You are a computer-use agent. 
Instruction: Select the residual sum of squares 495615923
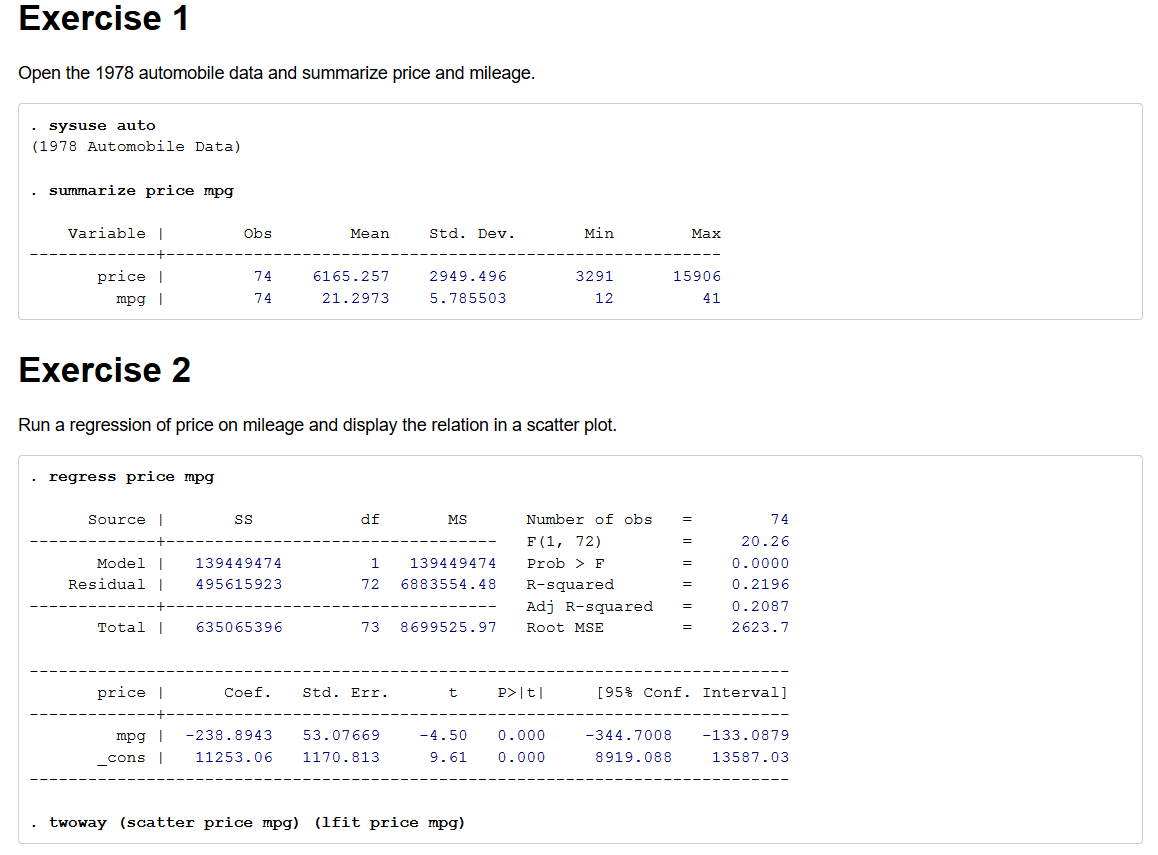(x=238, y=585)
